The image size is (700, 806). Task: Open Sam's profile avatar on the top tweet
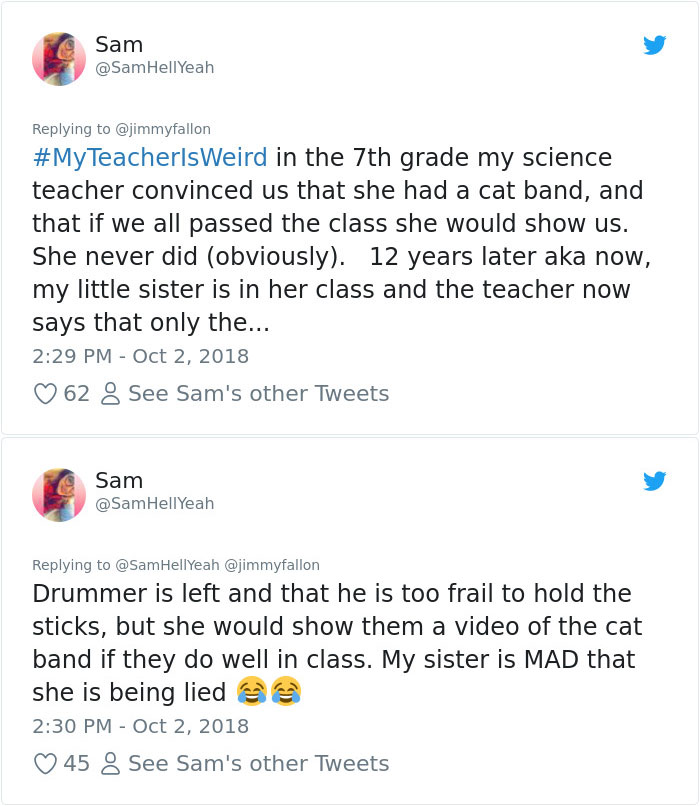[61, 57]
